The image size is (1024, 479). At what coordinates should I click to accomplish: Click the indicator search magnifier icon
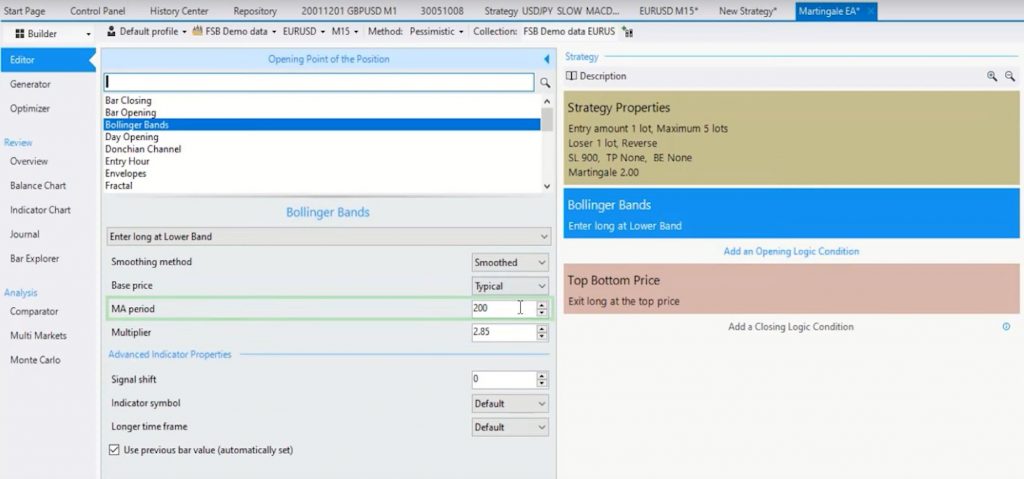pyautogui.click(x=545, y=83)
